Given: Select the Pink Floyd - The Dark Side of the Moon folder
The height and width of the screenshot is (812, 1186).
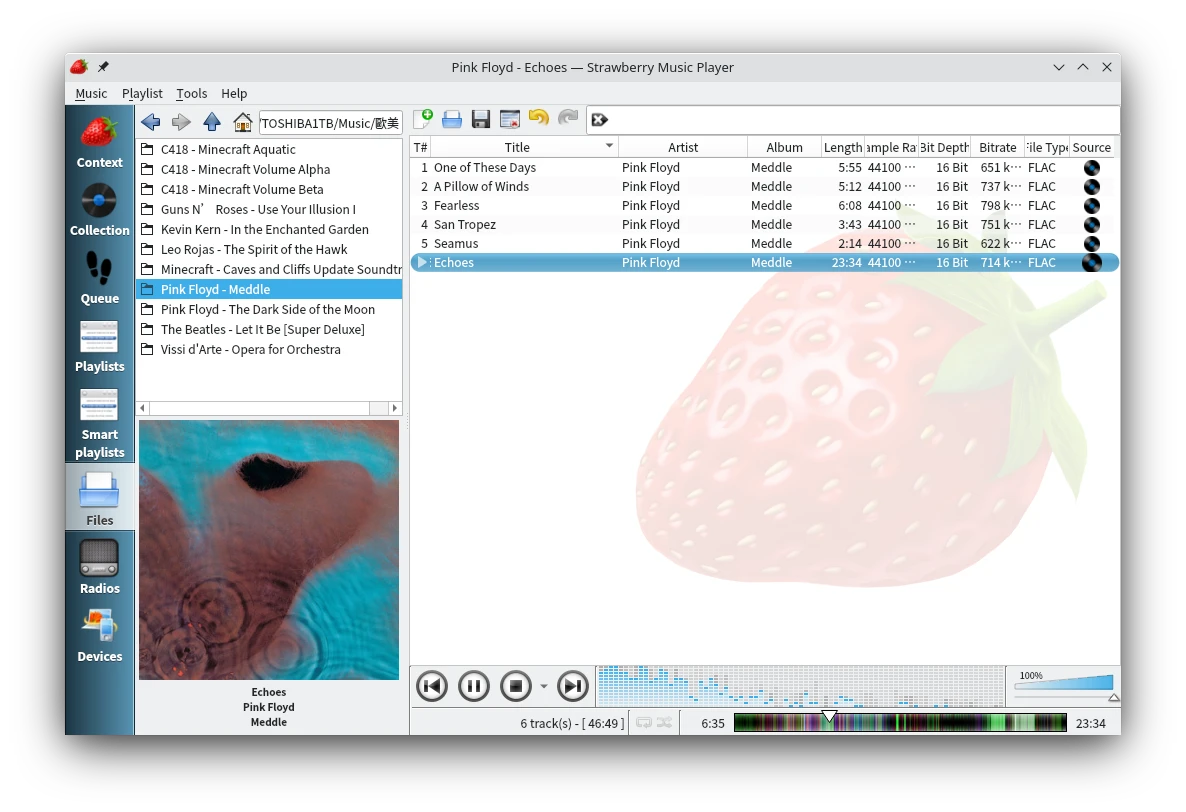Looking at the screenshot, I should [x=267, y=310].
